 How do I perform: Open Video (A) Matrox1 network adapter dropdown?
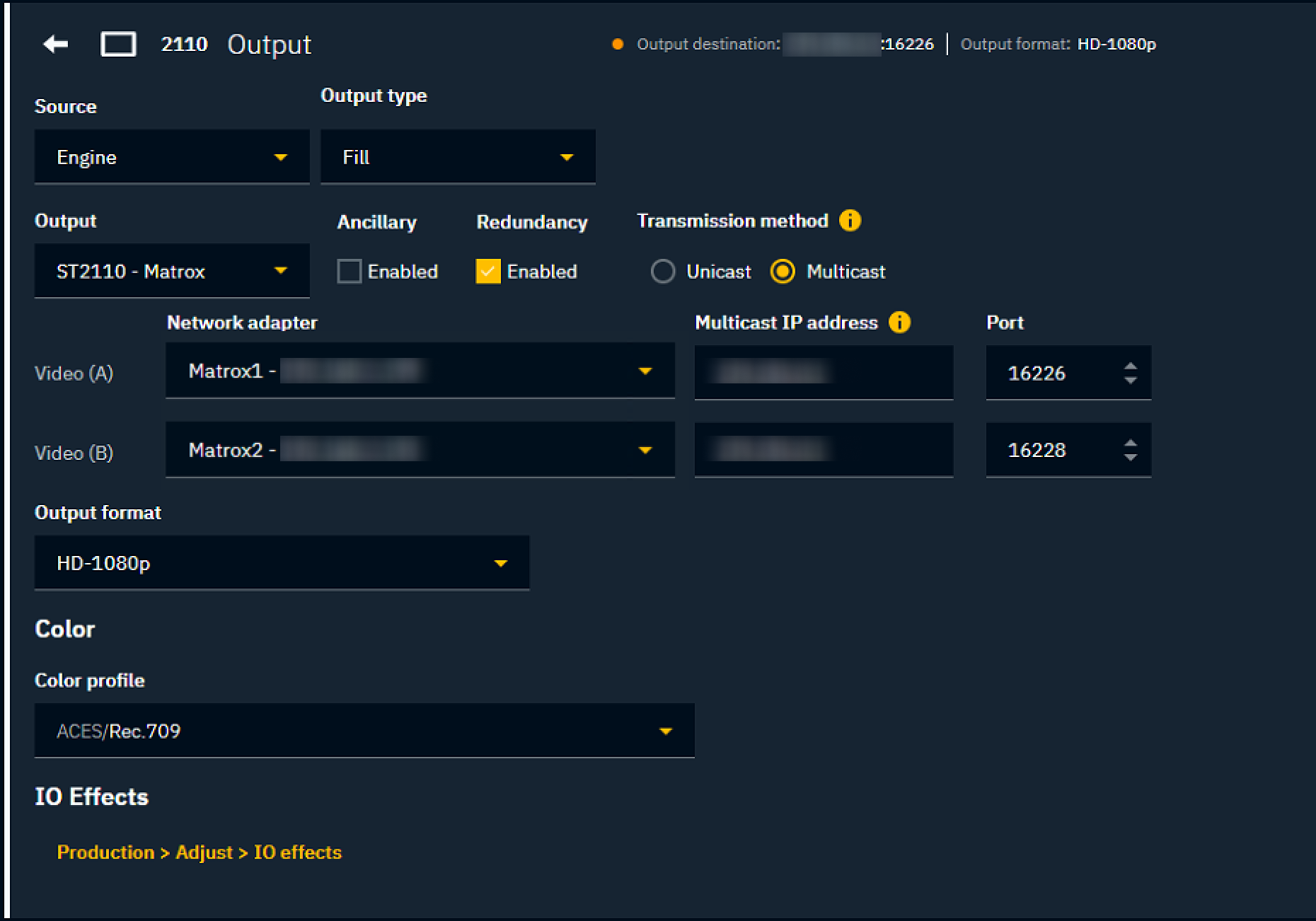(420, 371)
